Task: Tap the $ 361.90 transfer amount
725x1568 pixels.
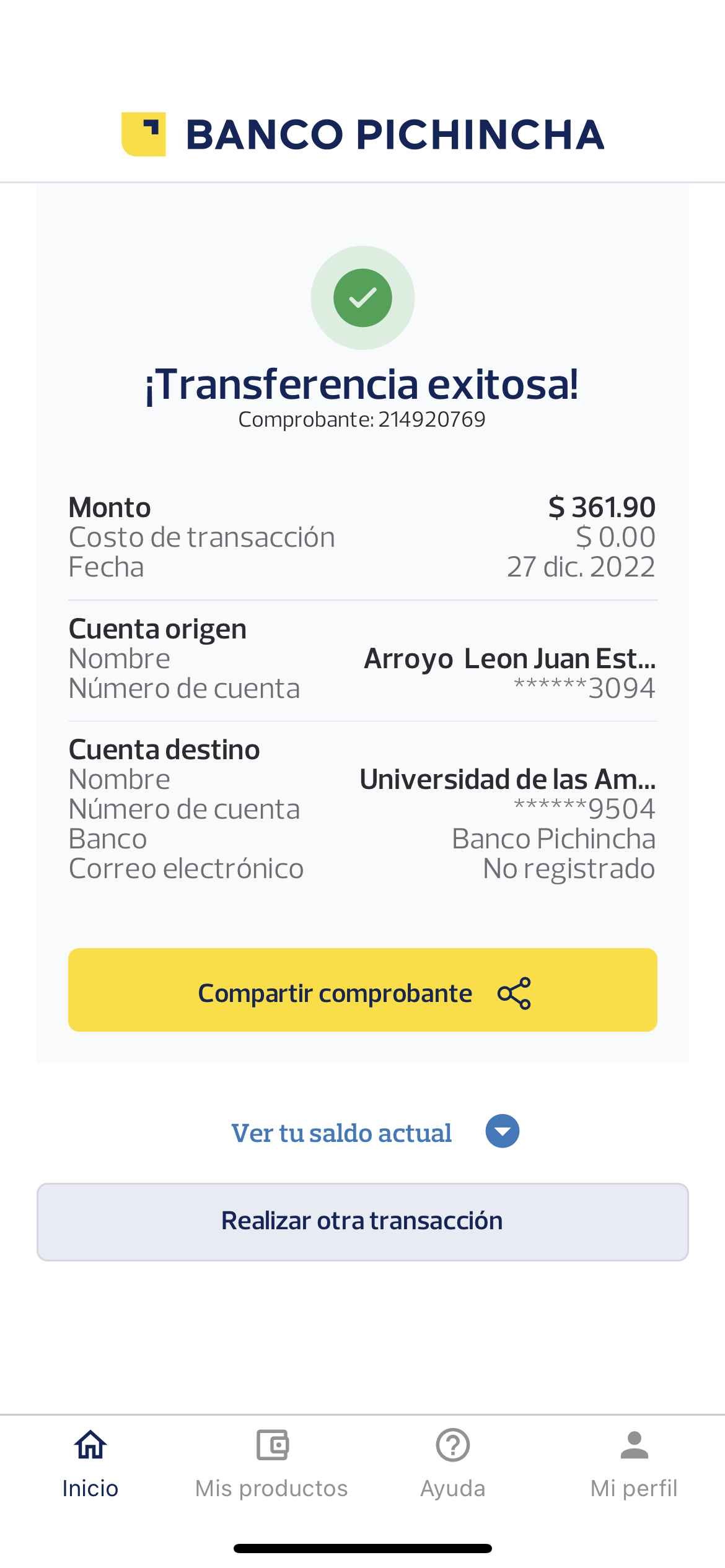Action: [602, 508]
